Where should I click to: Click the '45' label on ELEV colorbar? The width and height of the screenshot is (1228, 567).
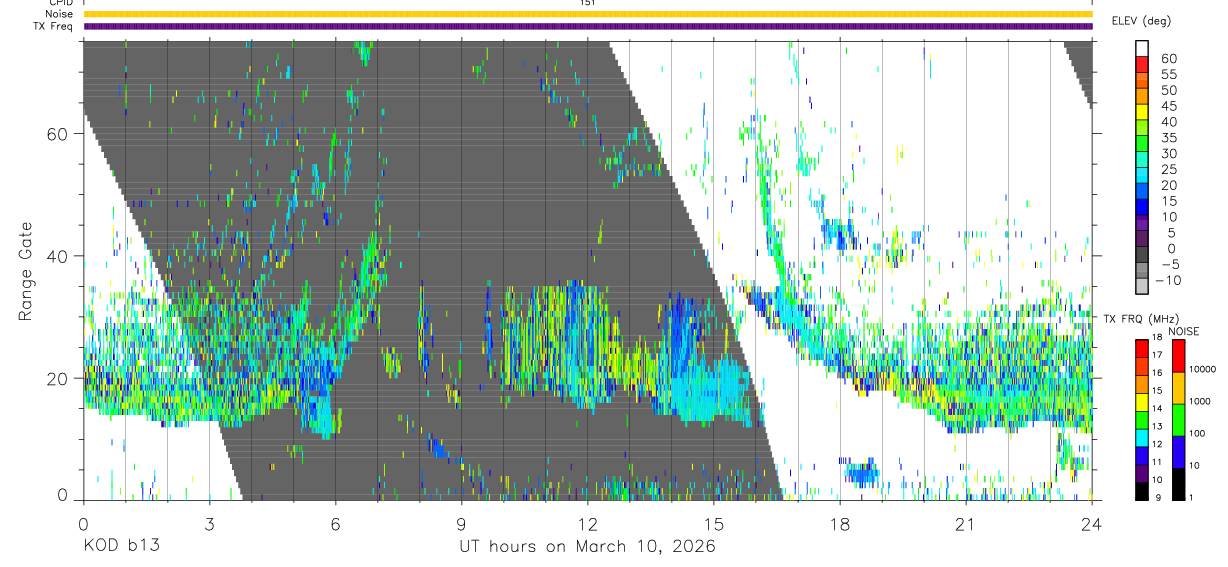point(1169,106)
